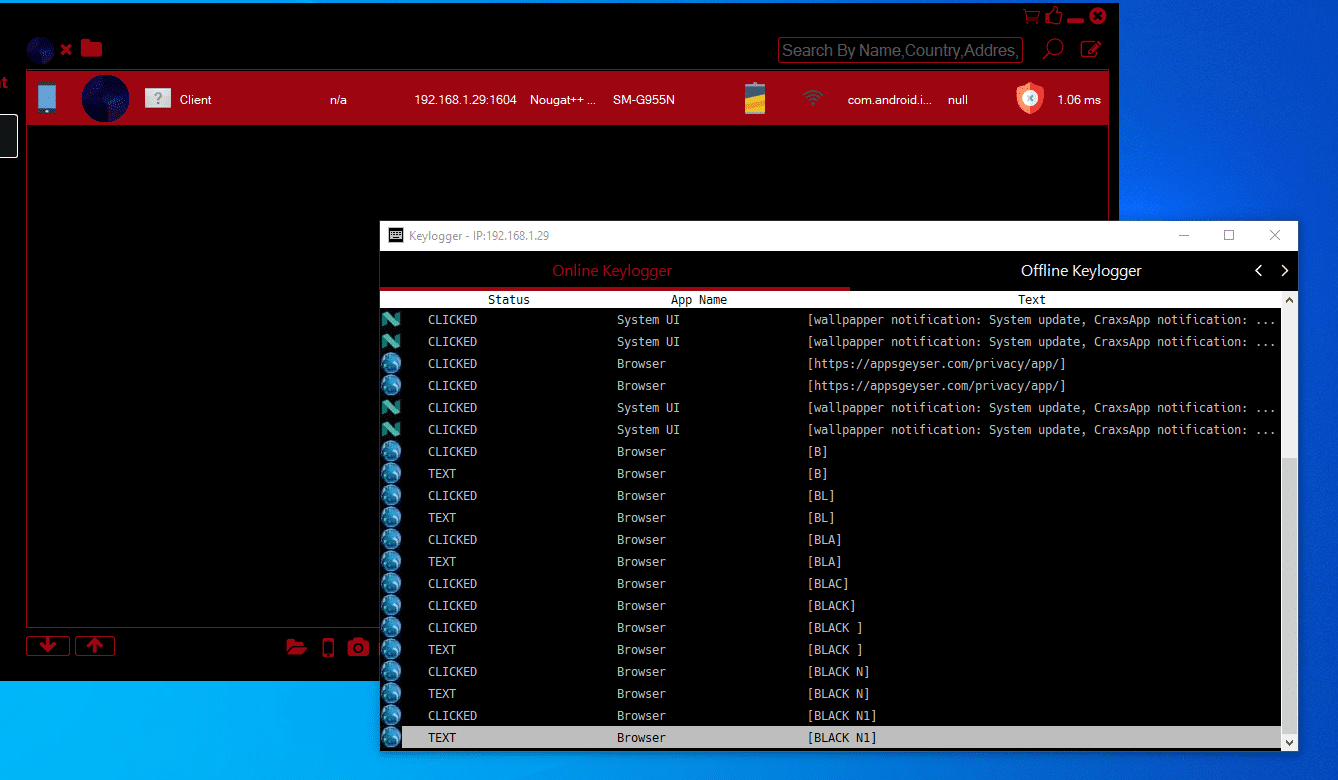The height and width of the screenshot is (780, 1338).
Task: Click the shield icon in the client row
Action: click(x=1029, y=99)
